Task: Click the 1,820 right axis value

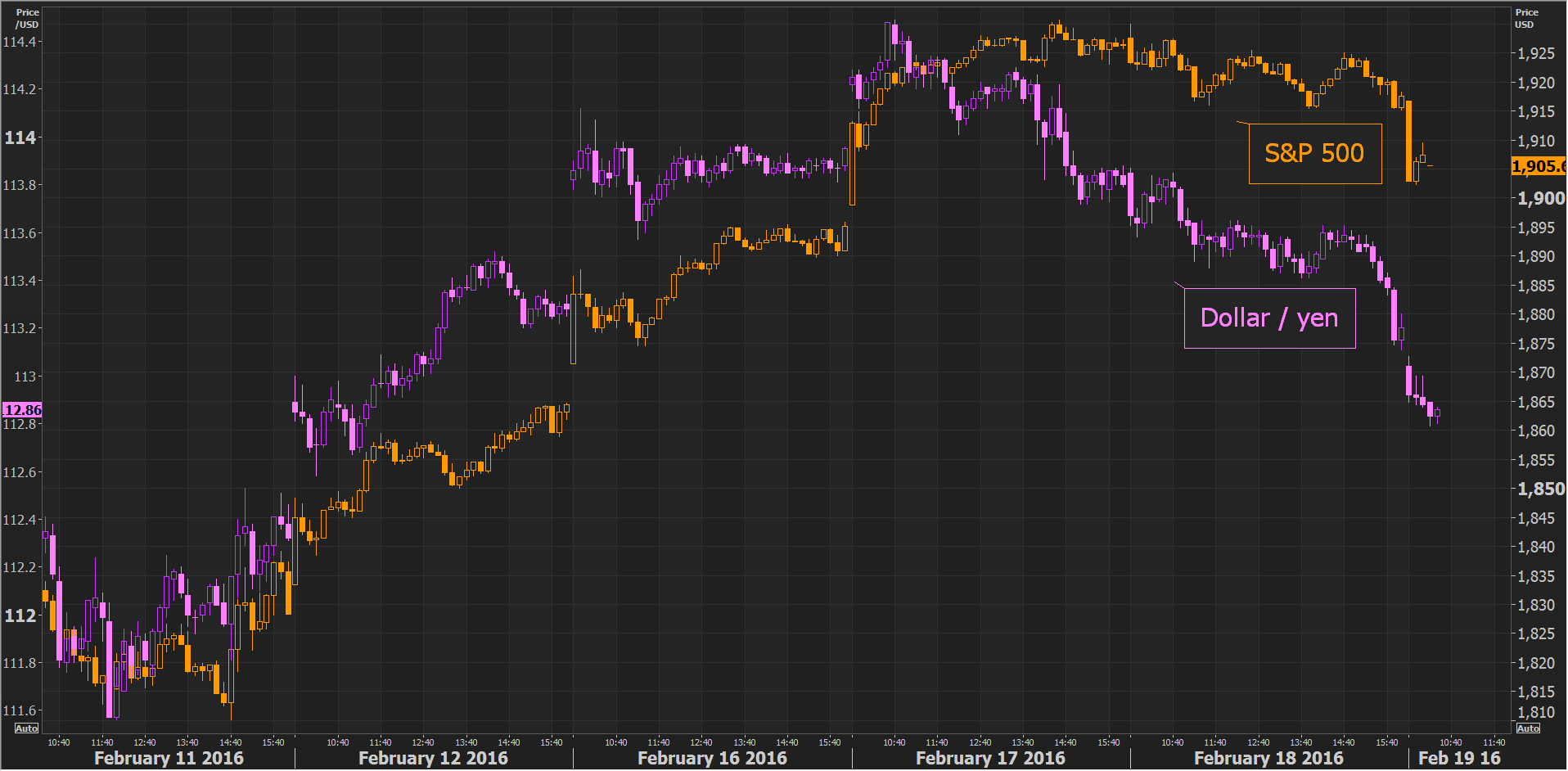Action: [1536, 663]
